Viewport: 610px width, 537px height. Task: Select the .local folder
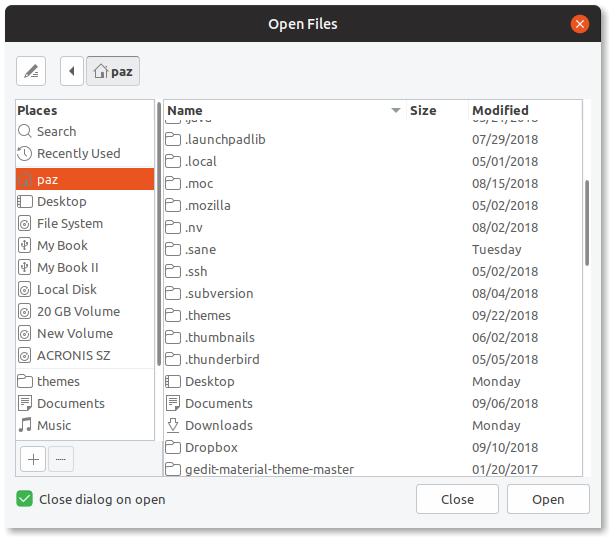click(373, 161)
